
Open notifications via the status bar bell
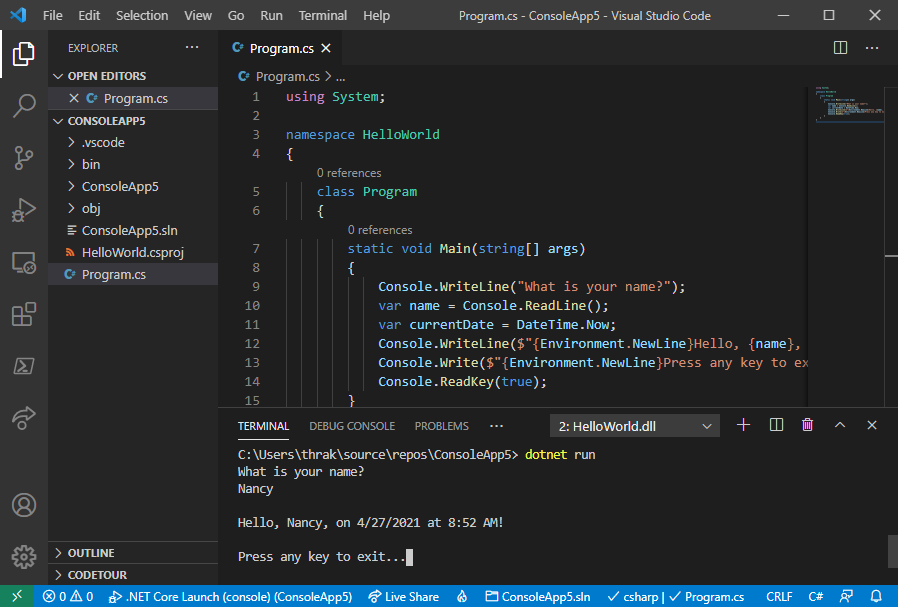(876, 596)
